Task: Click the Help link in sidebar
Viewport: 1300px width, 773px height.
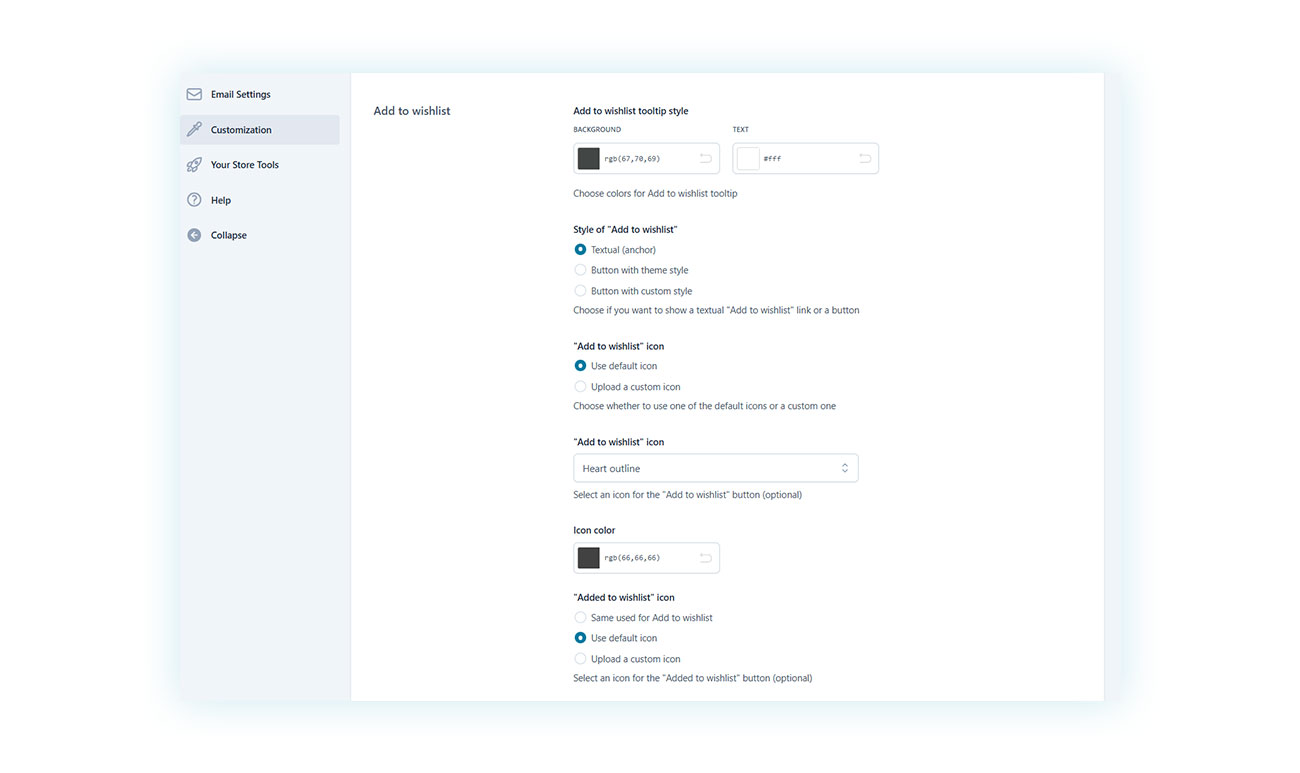Action: click(221, 200)
